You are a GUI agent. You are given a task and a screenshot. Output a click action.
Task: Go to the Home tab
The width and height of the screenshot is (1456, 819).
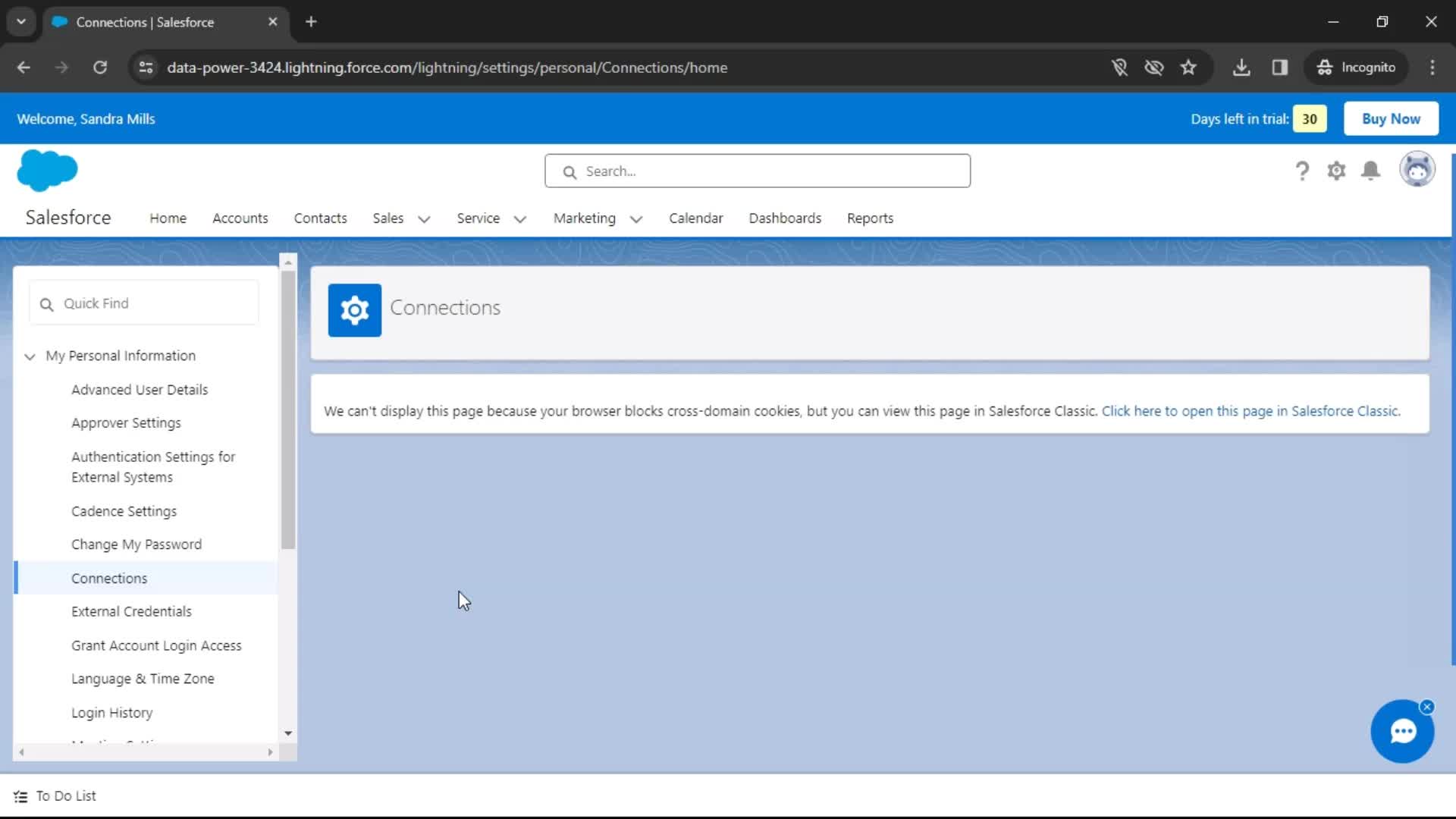click(168, 218)
